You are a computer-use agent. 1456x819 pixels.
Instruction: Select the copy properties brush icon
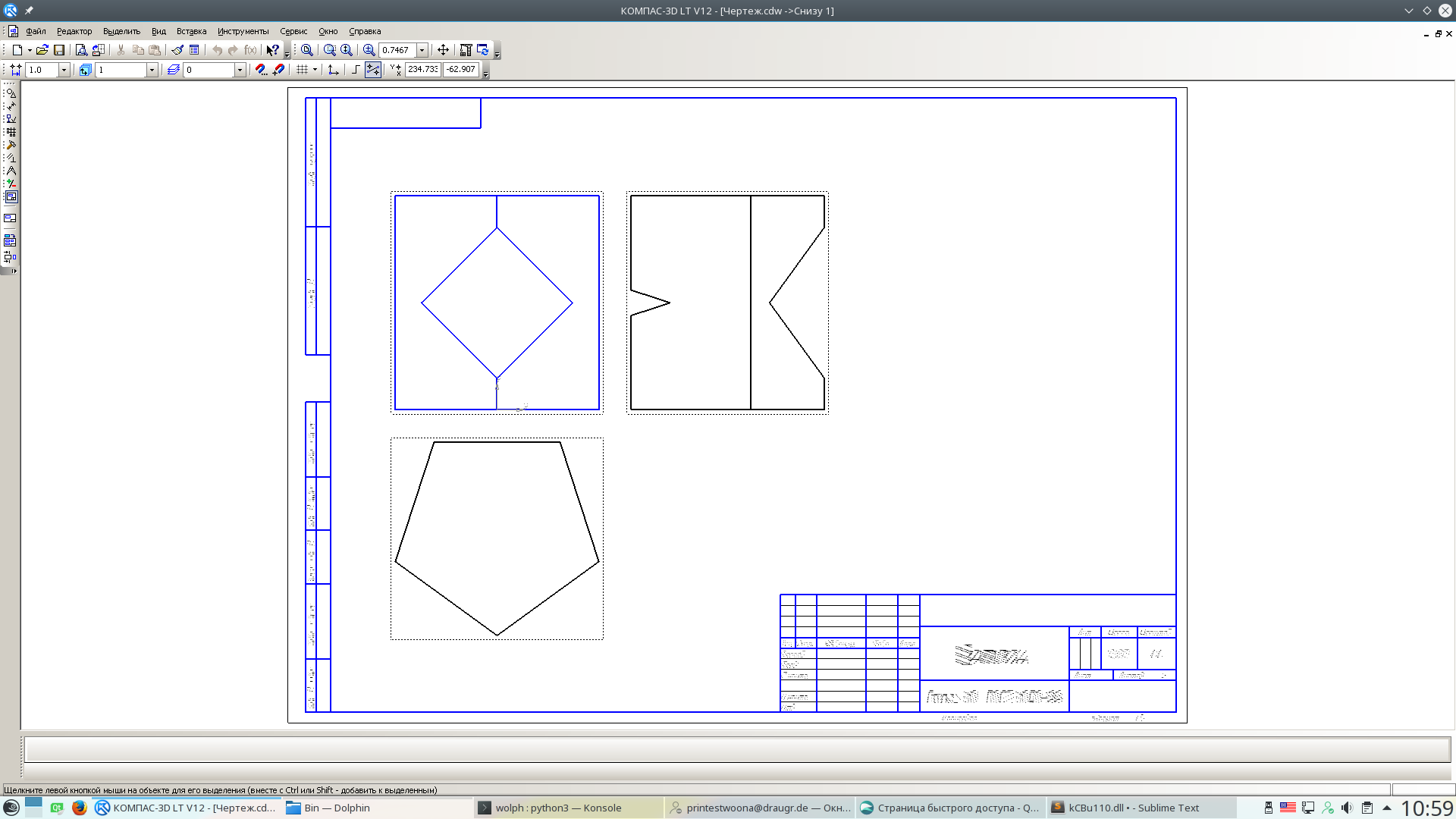(x=177, y=50)
